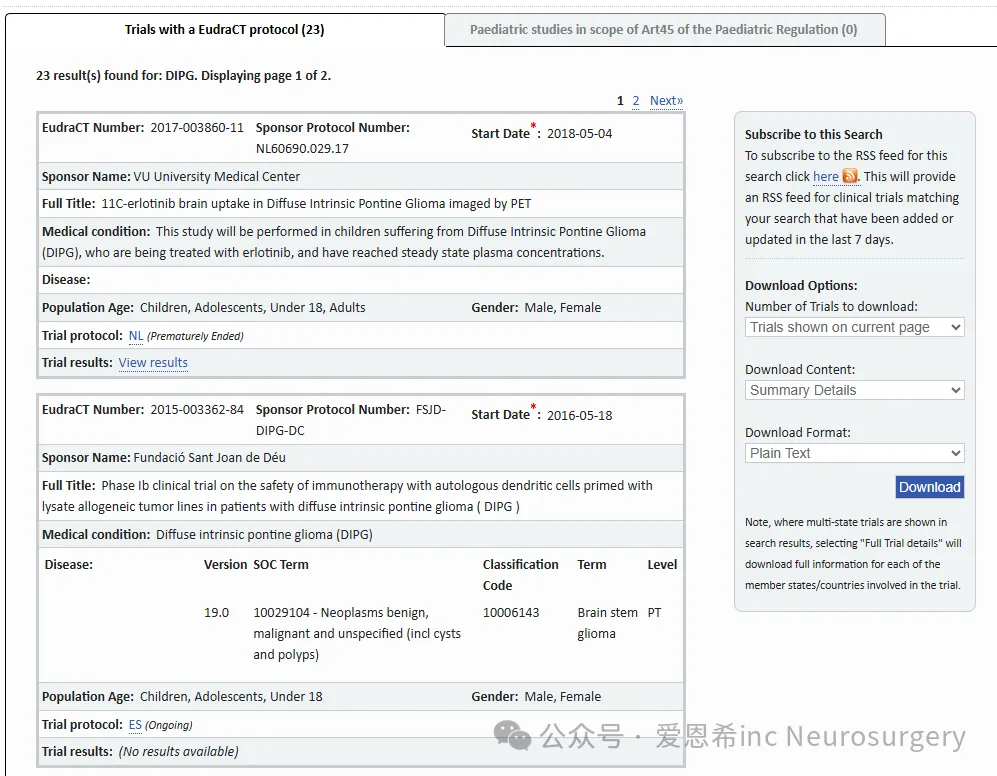Click the orange RSS feed icon
Screen dimensions: 997x776
(850, 176)
